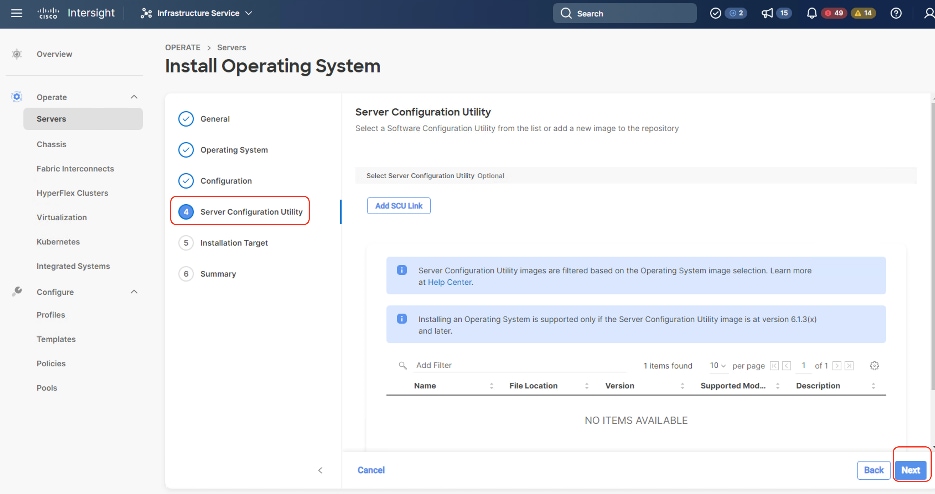935x494 pixels.
Task: Click the Servers breadcrumb link
Action: [x=231, y=47]
